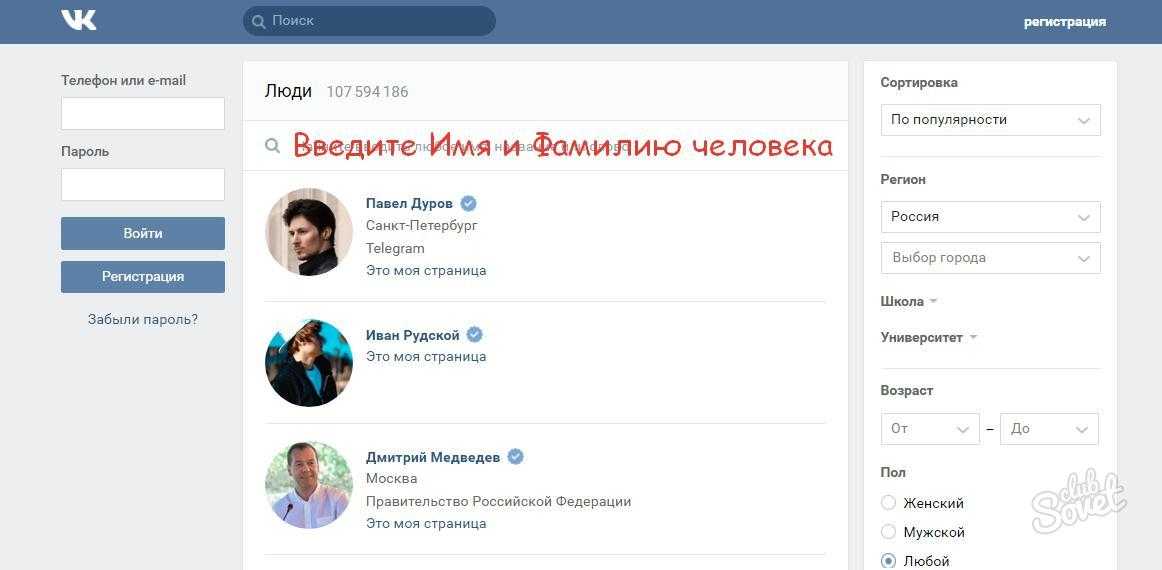The image size is (1162, 570).
Task: Open the Россия region dropdown
Action: pos(991,217)
